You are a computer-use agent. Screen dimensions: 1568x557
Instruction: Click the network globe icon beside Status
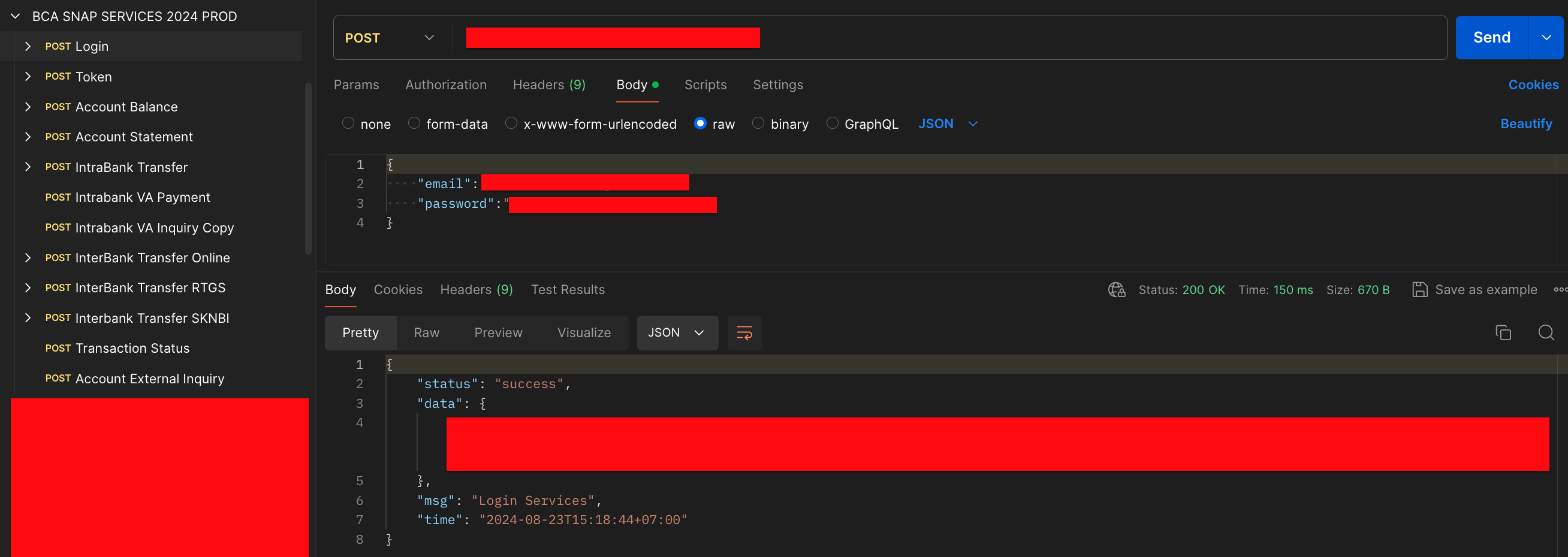(1116, 289)
